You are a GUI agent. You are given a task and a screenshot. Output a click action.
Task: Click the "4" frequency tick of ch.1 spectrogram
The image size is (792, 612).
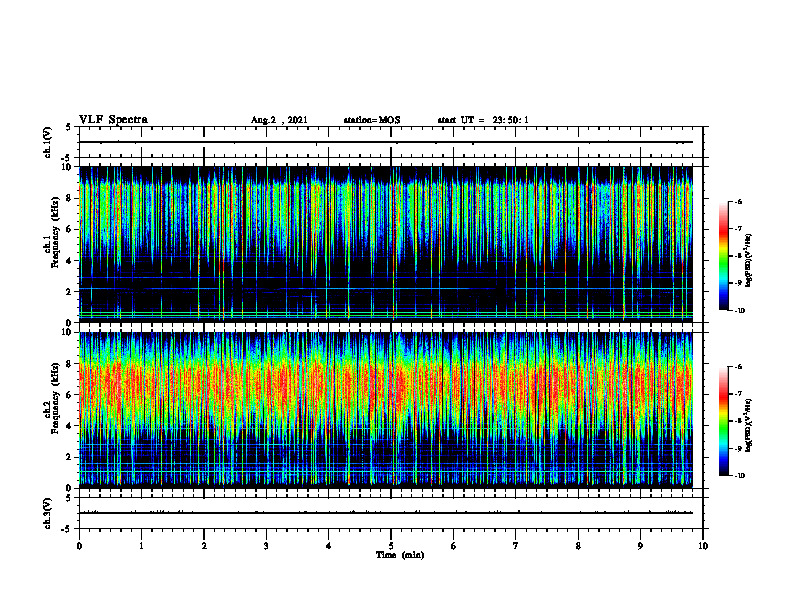pos(71,261)
